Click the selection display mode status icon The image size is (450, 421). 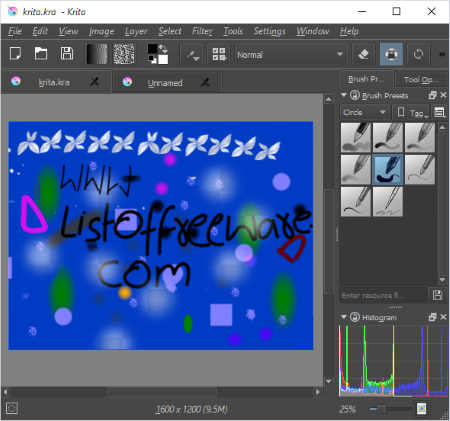tap(12, 408)
